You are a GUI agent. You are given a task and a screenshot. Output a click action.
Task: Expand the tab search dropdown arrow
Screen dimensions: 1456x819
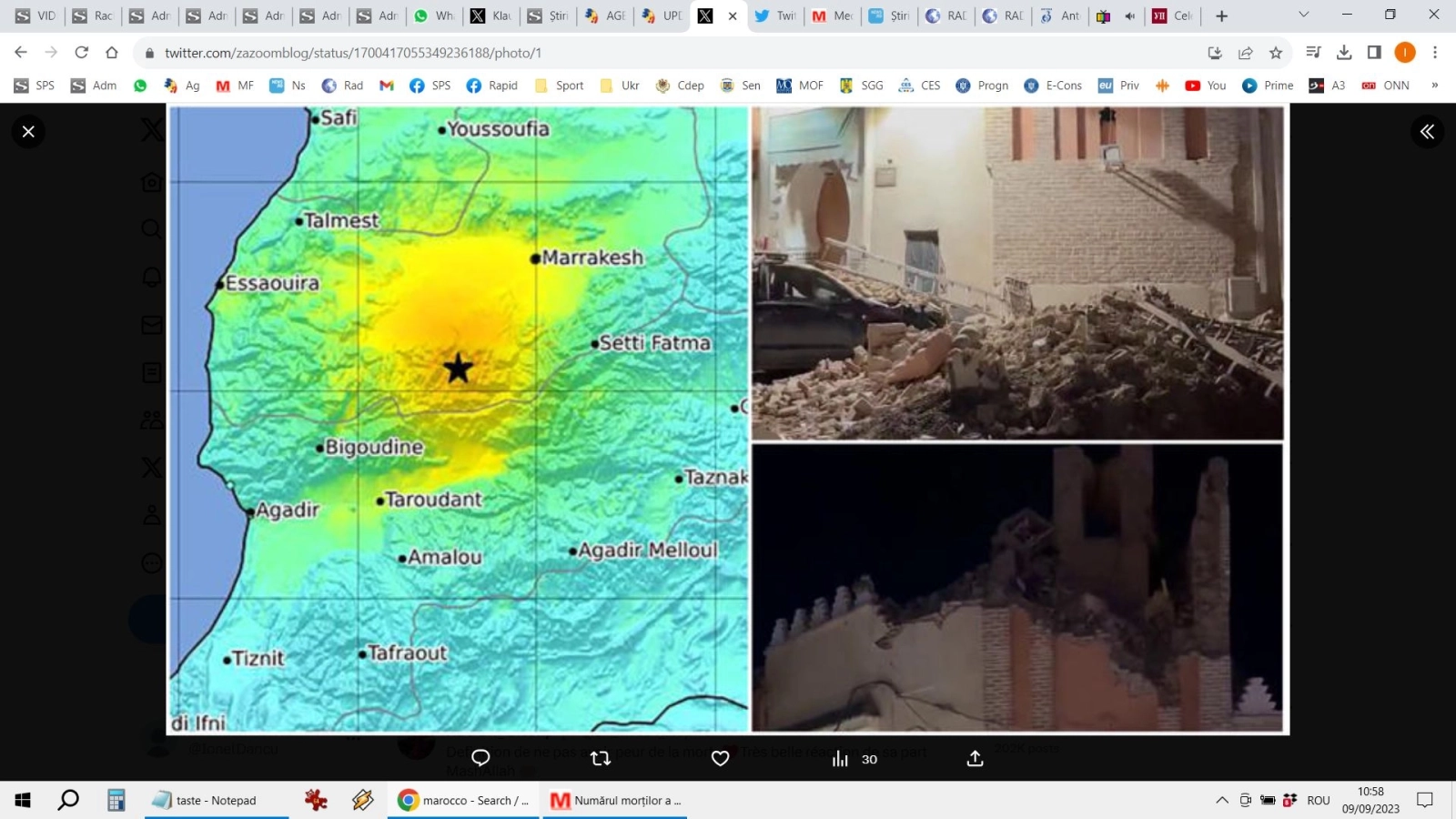click(x=1303, y=15)
